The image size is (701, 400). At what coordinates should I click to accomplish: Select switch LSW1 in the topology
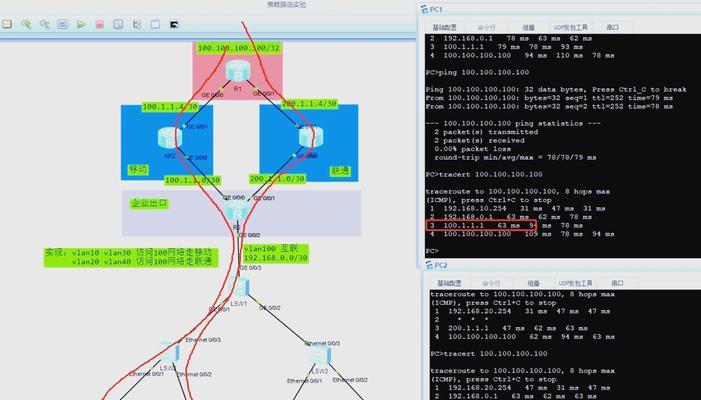coord(240,287)
